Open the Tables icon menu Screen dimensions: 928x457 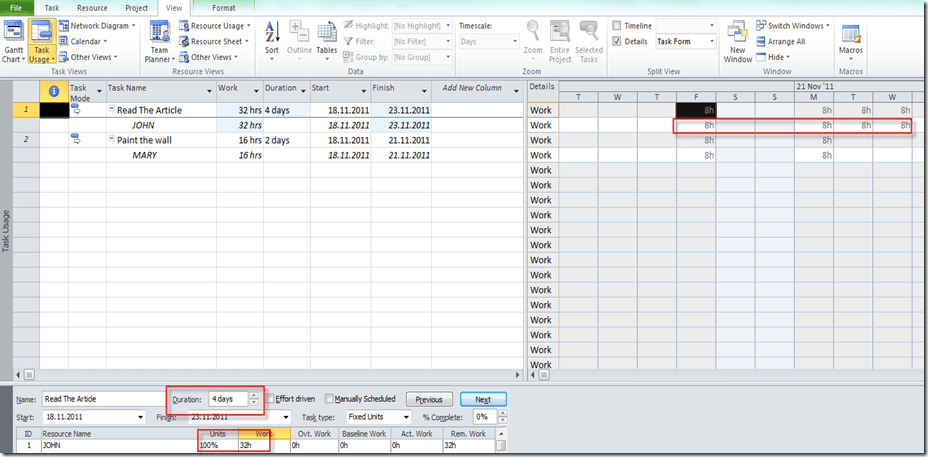[x=327, y=36]
